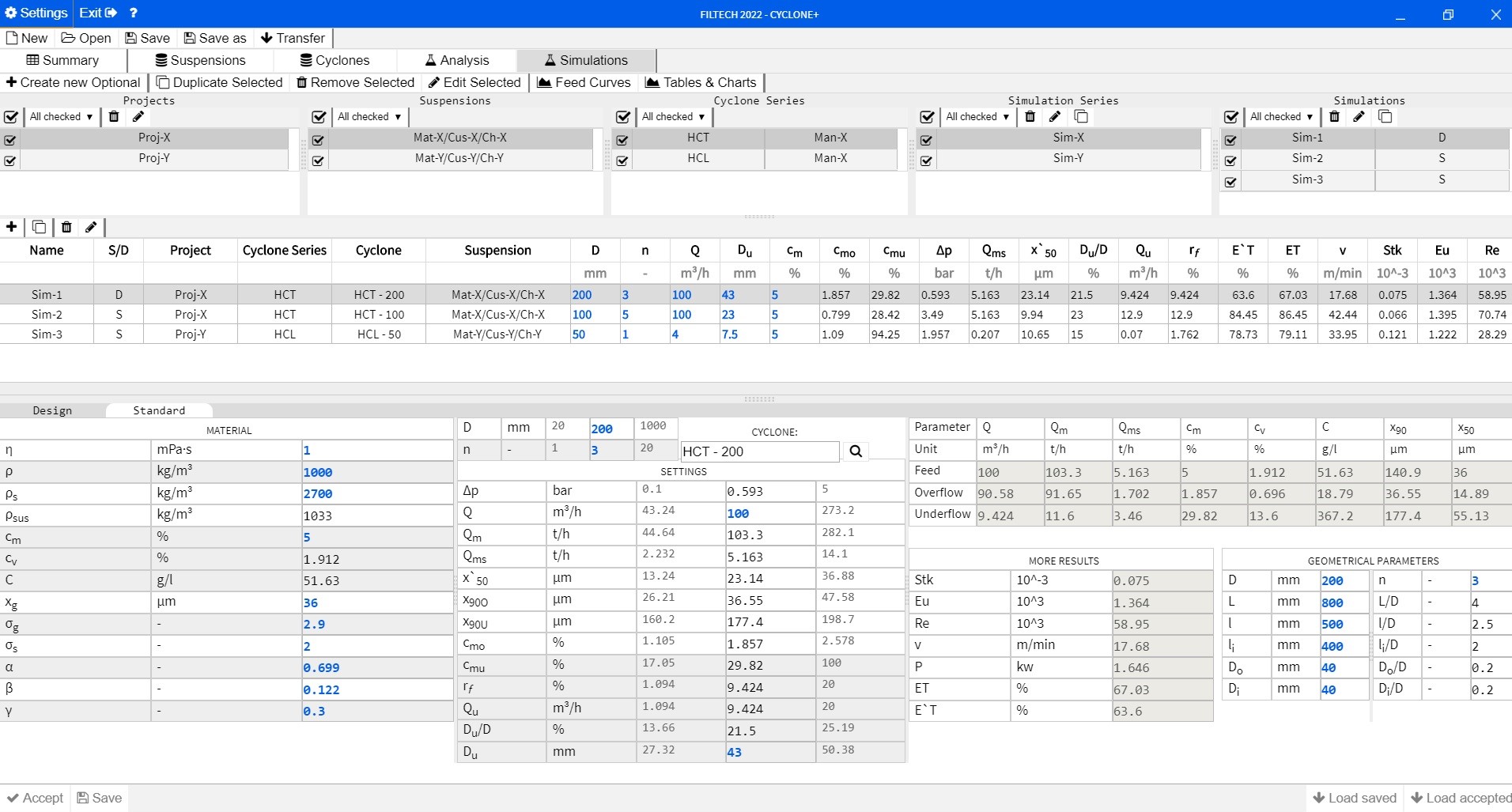Viewport: 1512px width, 812px height.
Task: Switch to the Summary tab
Action: (63, 60)
